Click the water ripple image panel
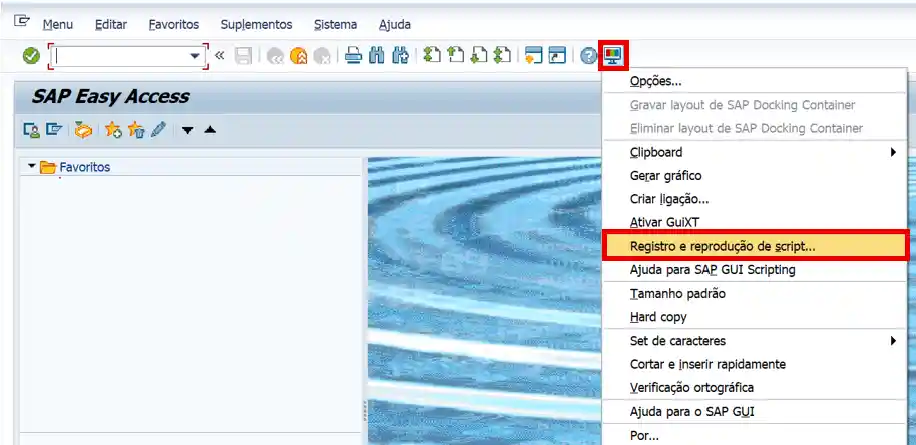Screen dimensions: 916x445 485,301
